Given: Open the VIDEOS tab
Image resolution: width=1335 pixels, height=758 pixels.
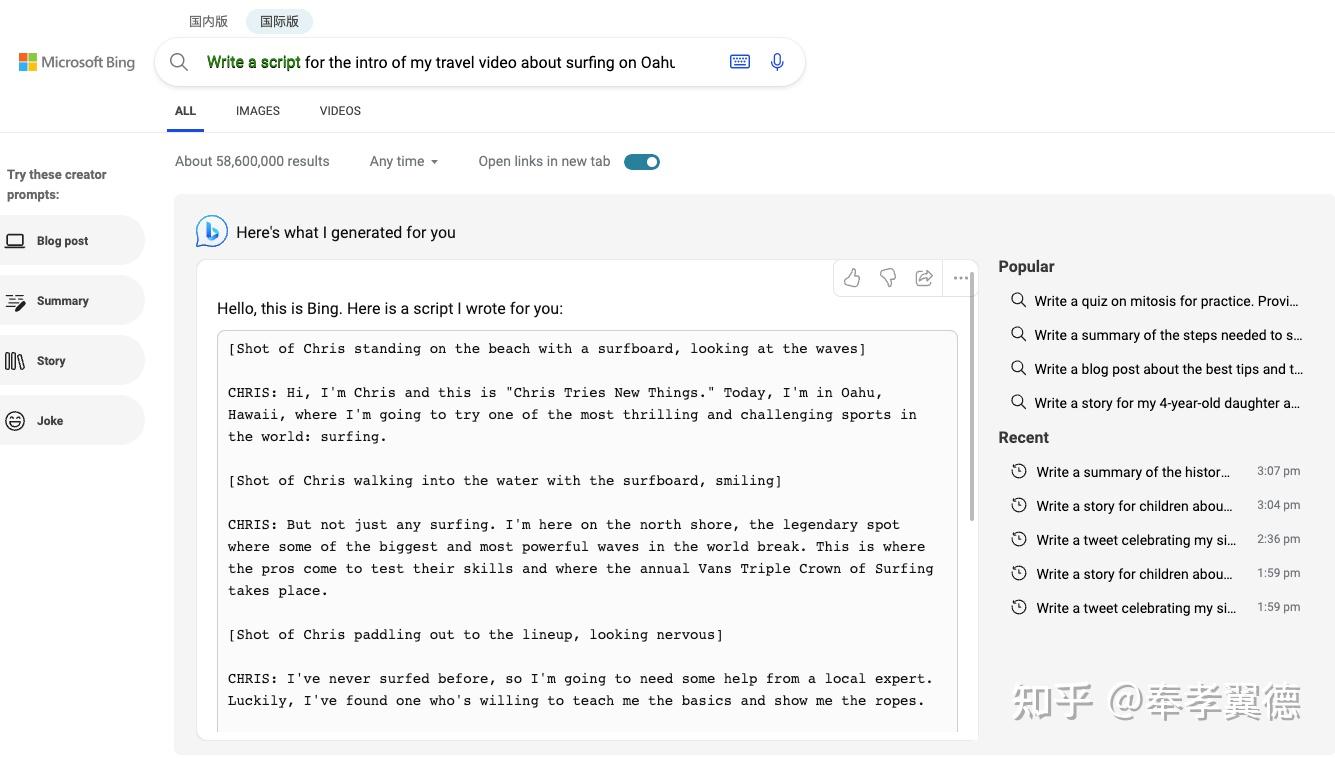Looking at the screenshot, I should (x=340, y=111).
